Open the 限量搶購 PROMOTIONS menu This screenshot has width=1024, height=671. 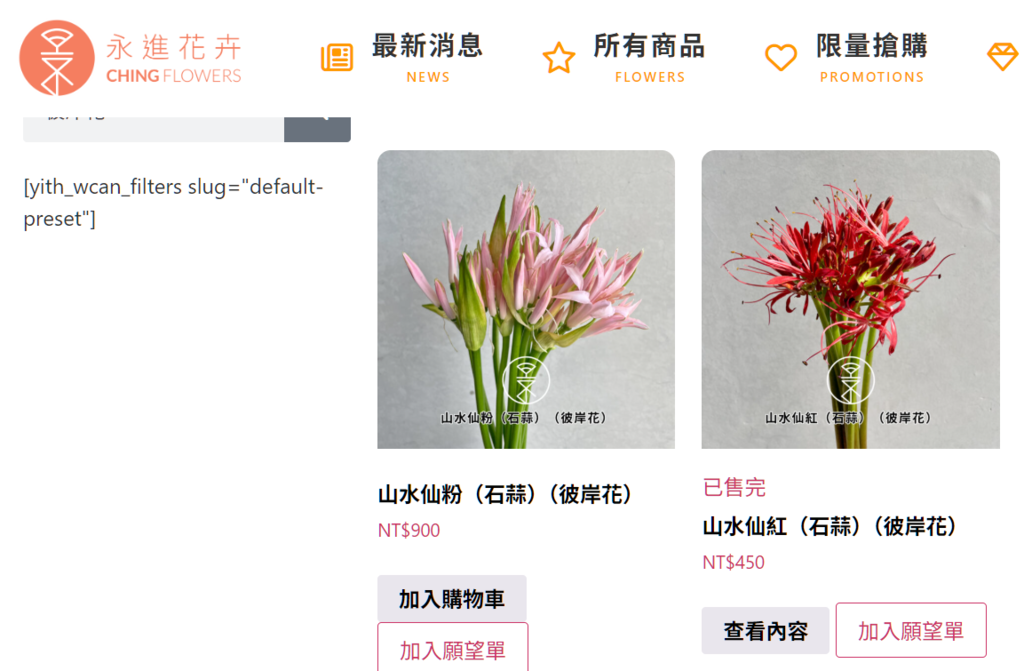click(872, 57)
